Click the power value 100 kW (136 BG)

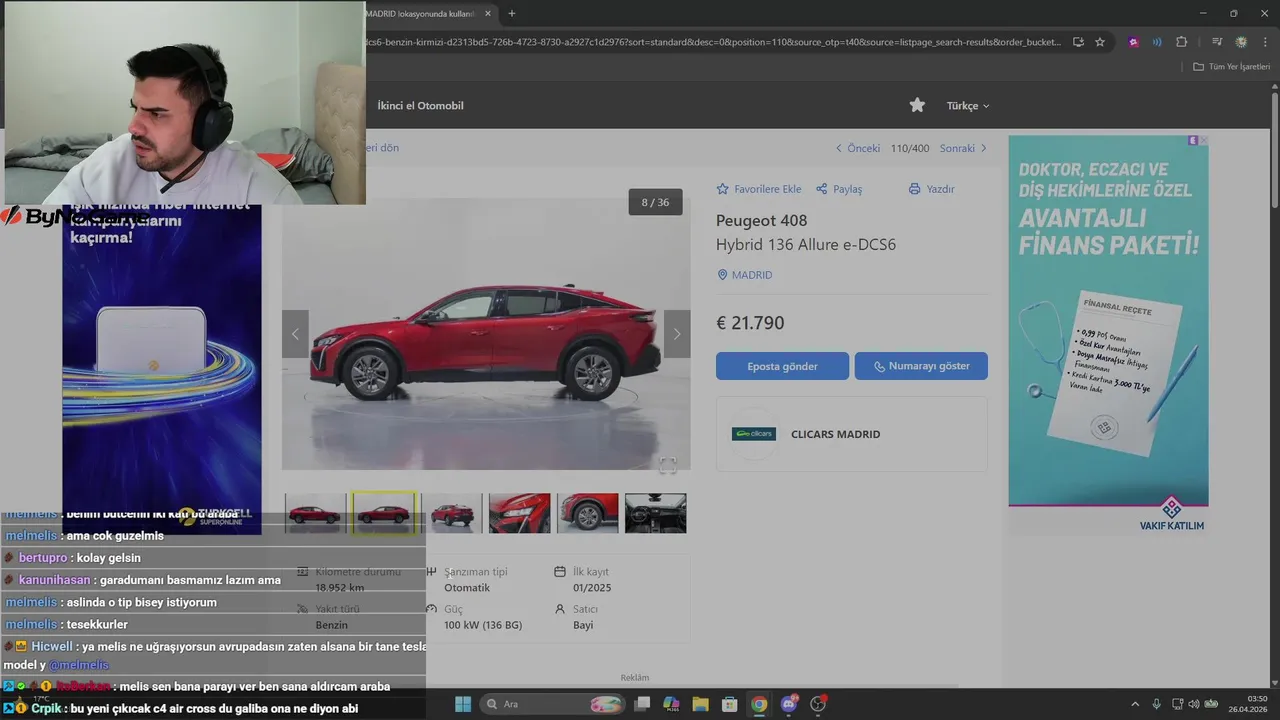[483, 625]
